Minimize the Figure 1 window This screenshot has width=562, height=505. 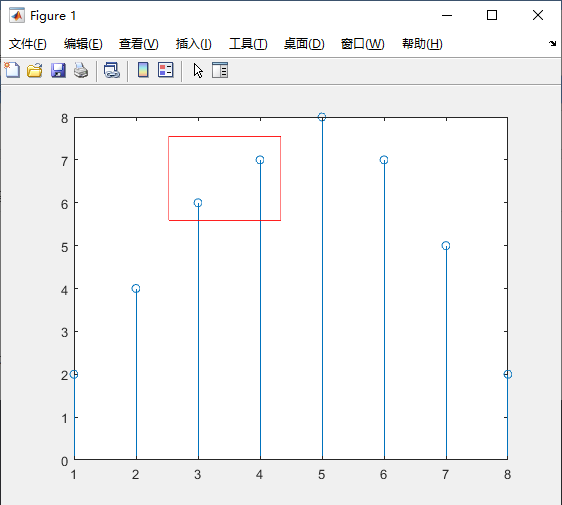447,15
